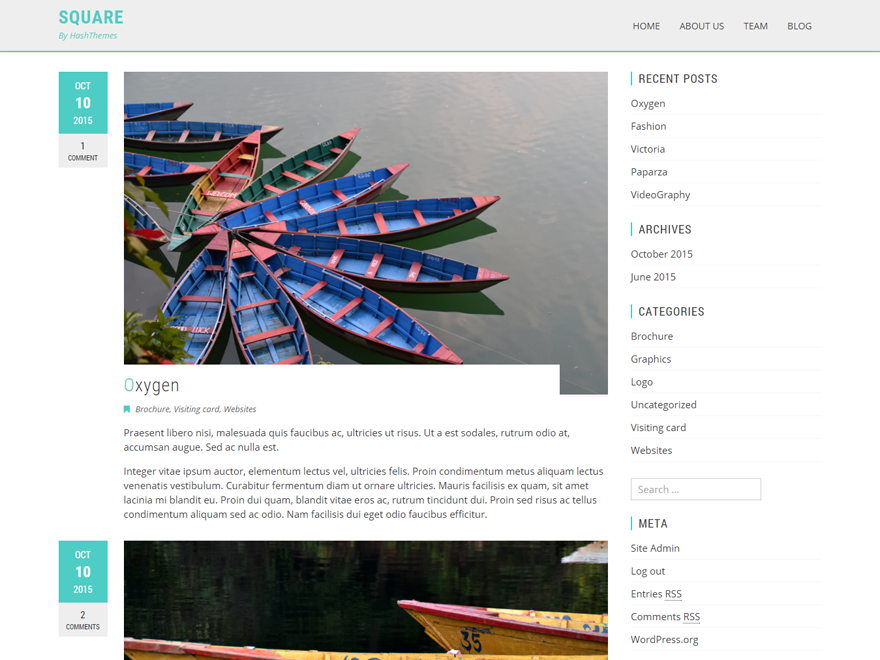Open the Entries RSS feed link
The height and width of the screenshot is (660, 880).
pos(656,594)
